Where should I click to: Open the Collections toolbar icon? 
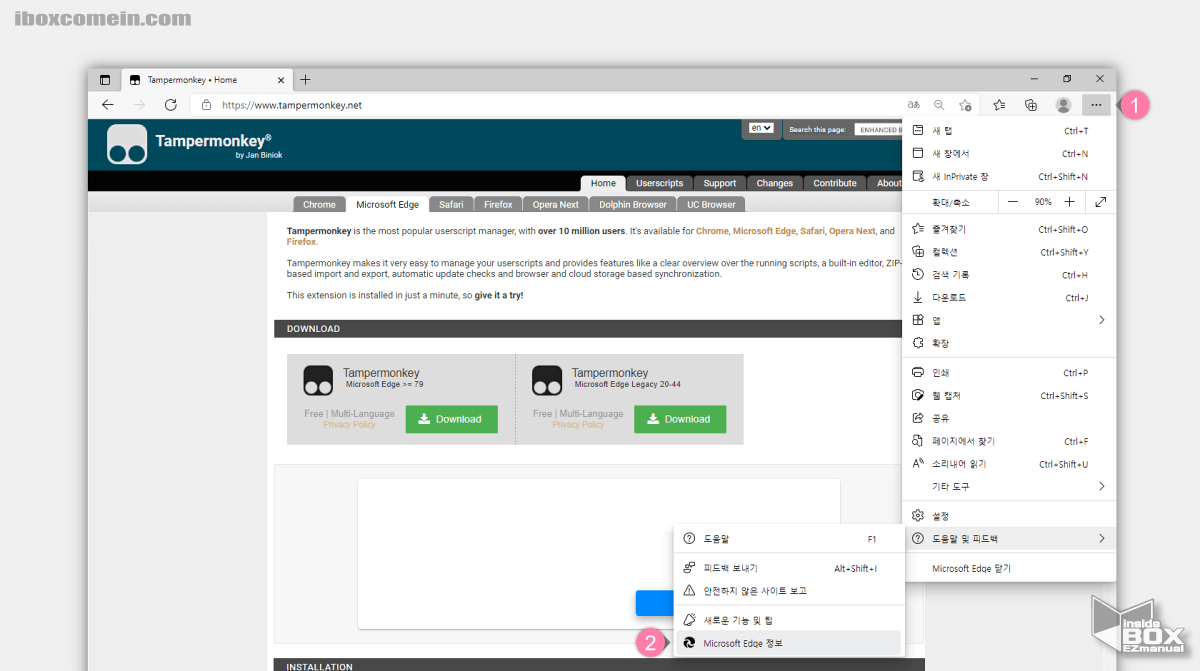point(1031,105)
